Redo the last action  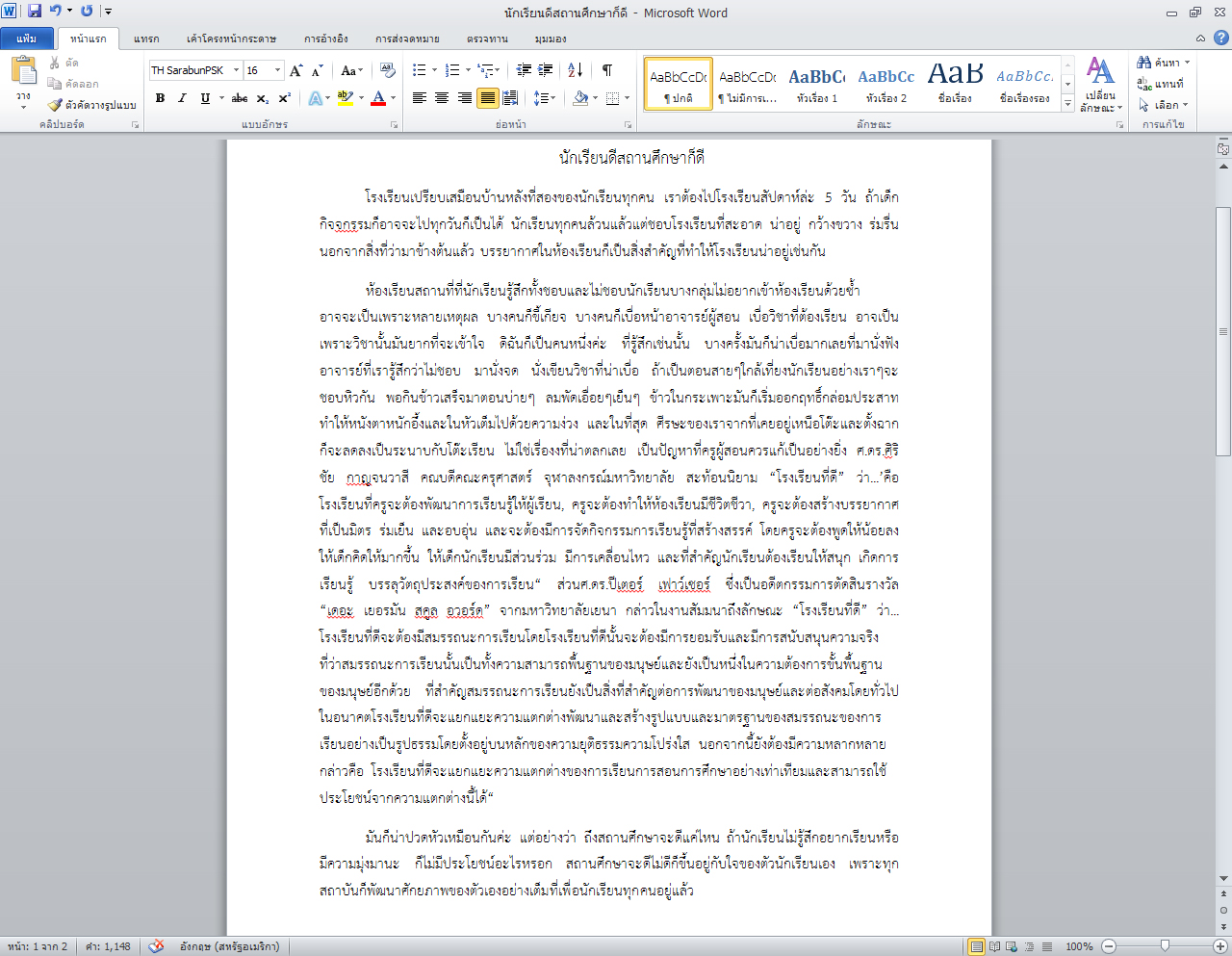87,12
